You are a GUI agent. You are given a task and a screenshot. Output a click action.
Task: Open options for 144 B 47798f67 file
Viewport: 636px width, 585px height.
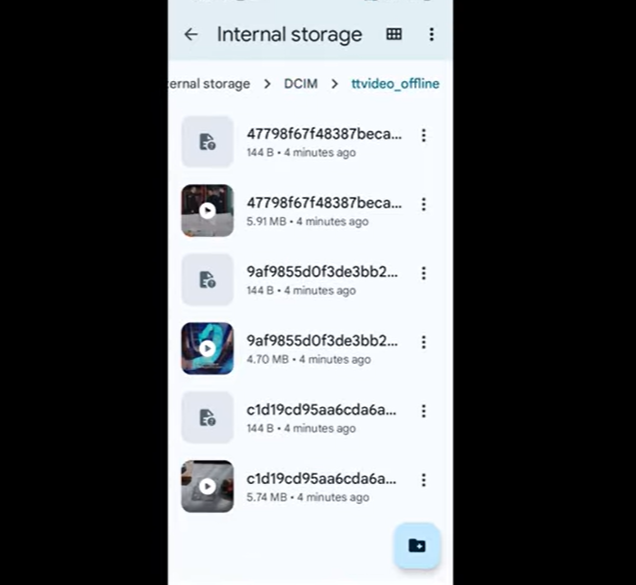(x=423, y=135)
